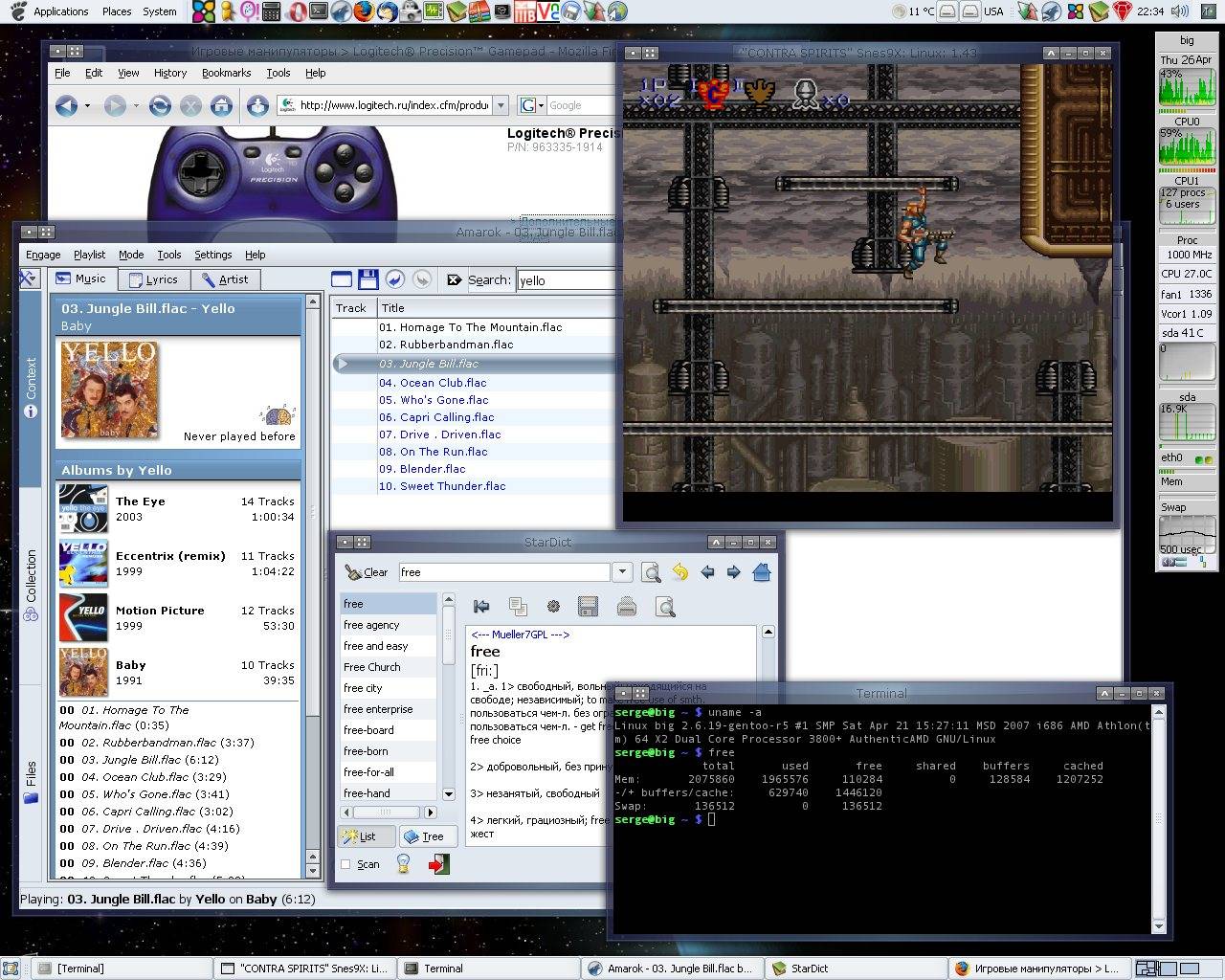Image resolution: width=1225 pixels, height=980 pixels.
Task: Click the copy icon above StarDict definition
Action: (x=518, y=606)
